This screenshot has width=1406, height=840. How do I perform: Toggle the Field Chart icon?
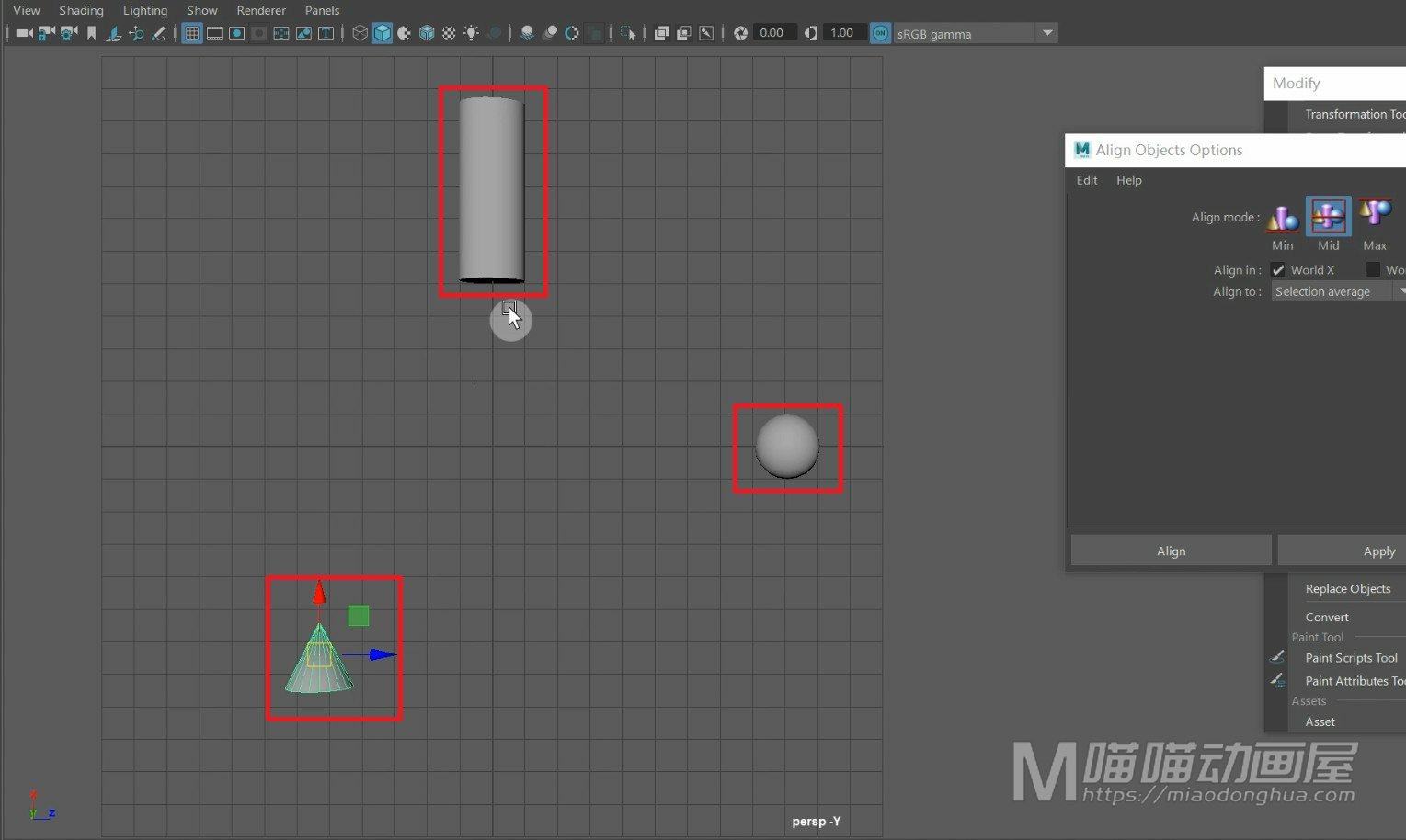281,33
